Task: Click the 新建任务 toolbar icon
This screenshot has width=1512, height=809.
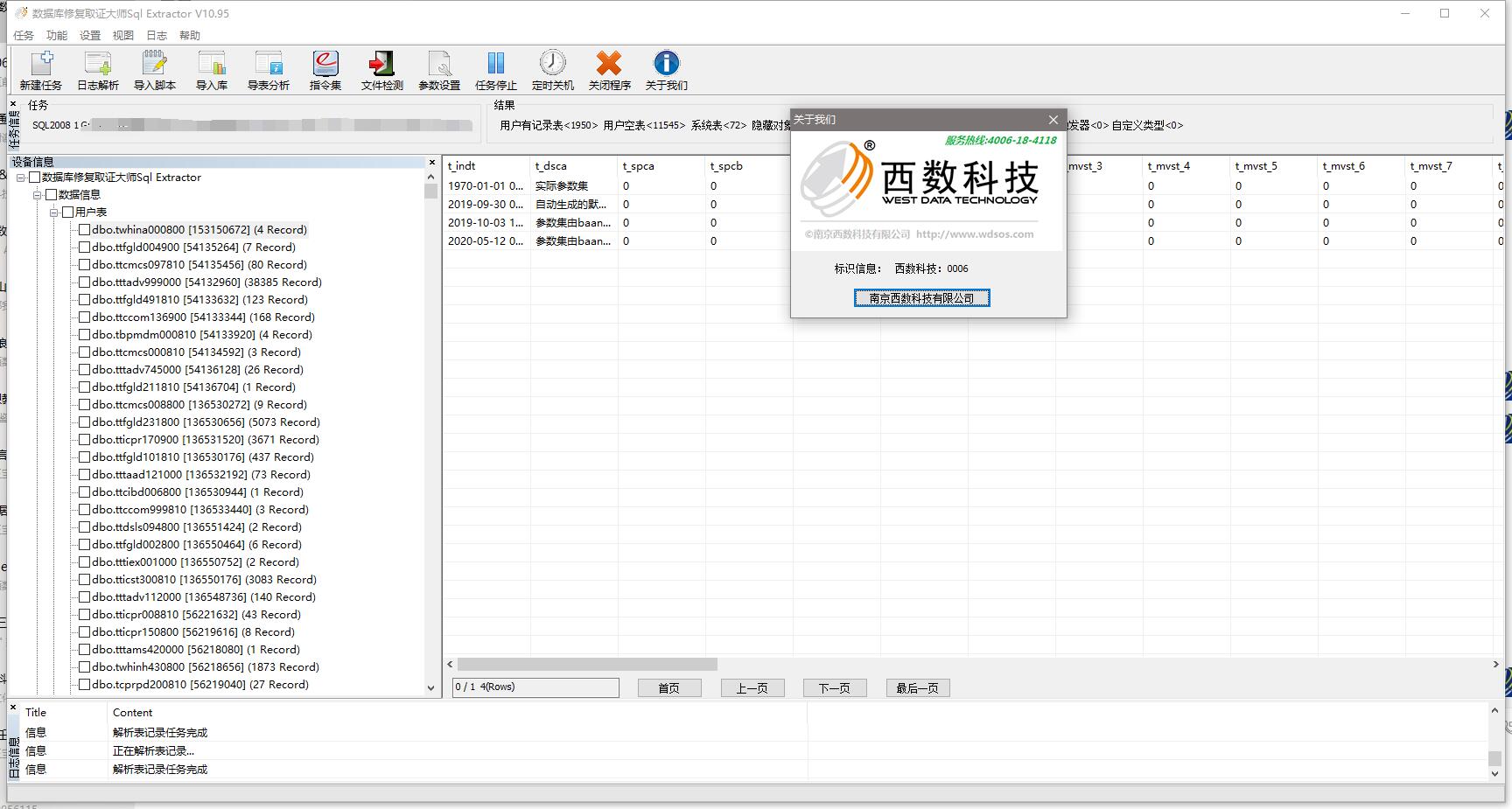Action: (x=41, y=70)
